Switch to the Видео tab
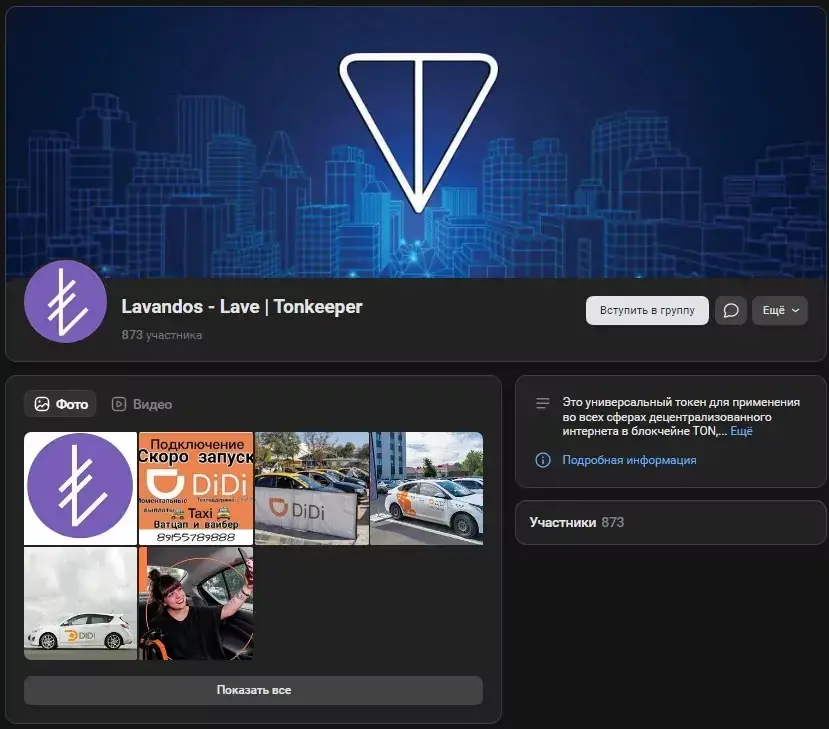The width and height of the screenshot is (829, 729). pos(142,404)
